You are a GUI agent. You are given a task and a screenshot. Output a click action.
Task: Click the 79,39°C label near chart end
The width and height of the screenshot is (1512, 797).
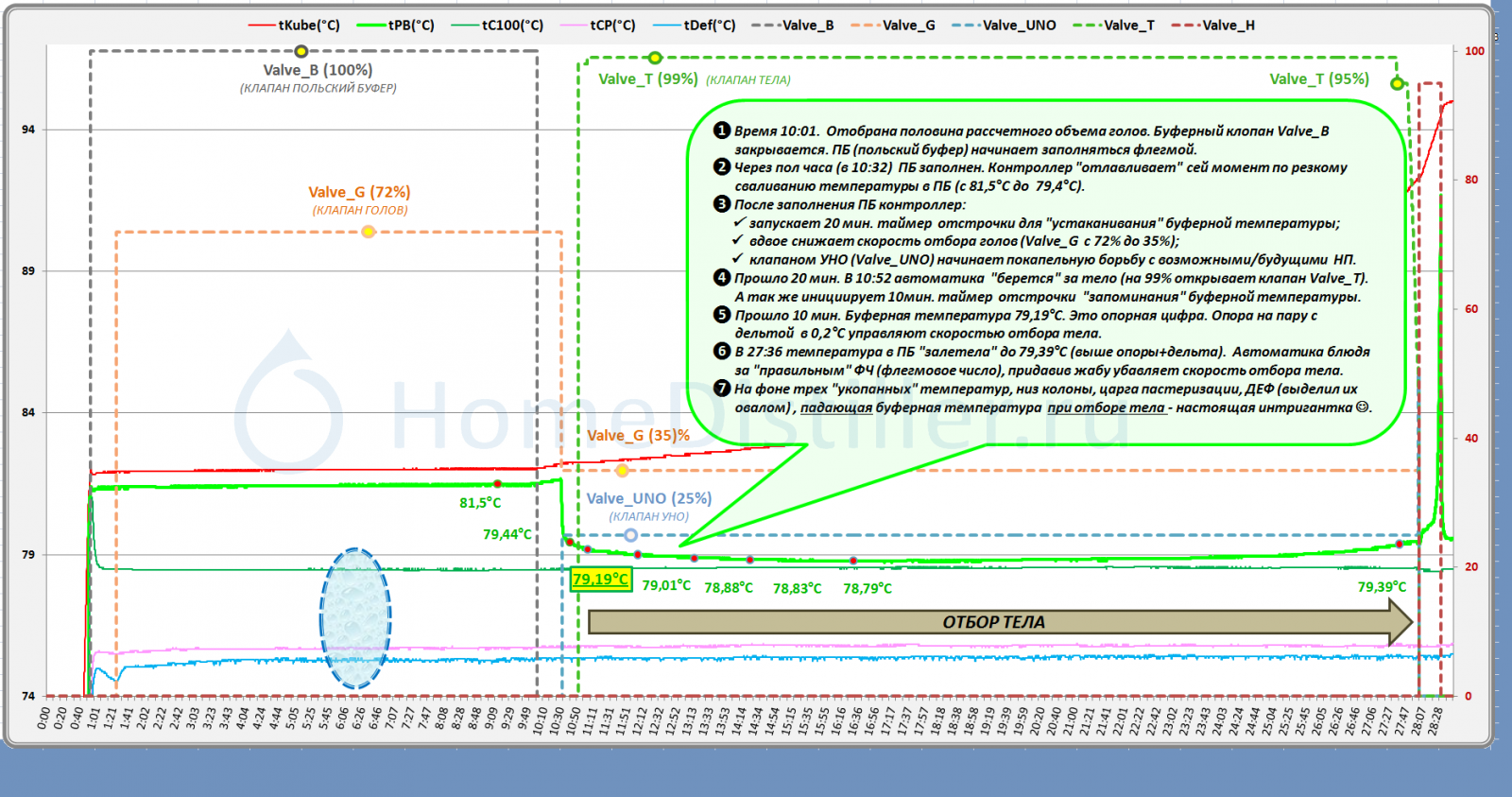pyautogui.click(x=1382, y=587)
